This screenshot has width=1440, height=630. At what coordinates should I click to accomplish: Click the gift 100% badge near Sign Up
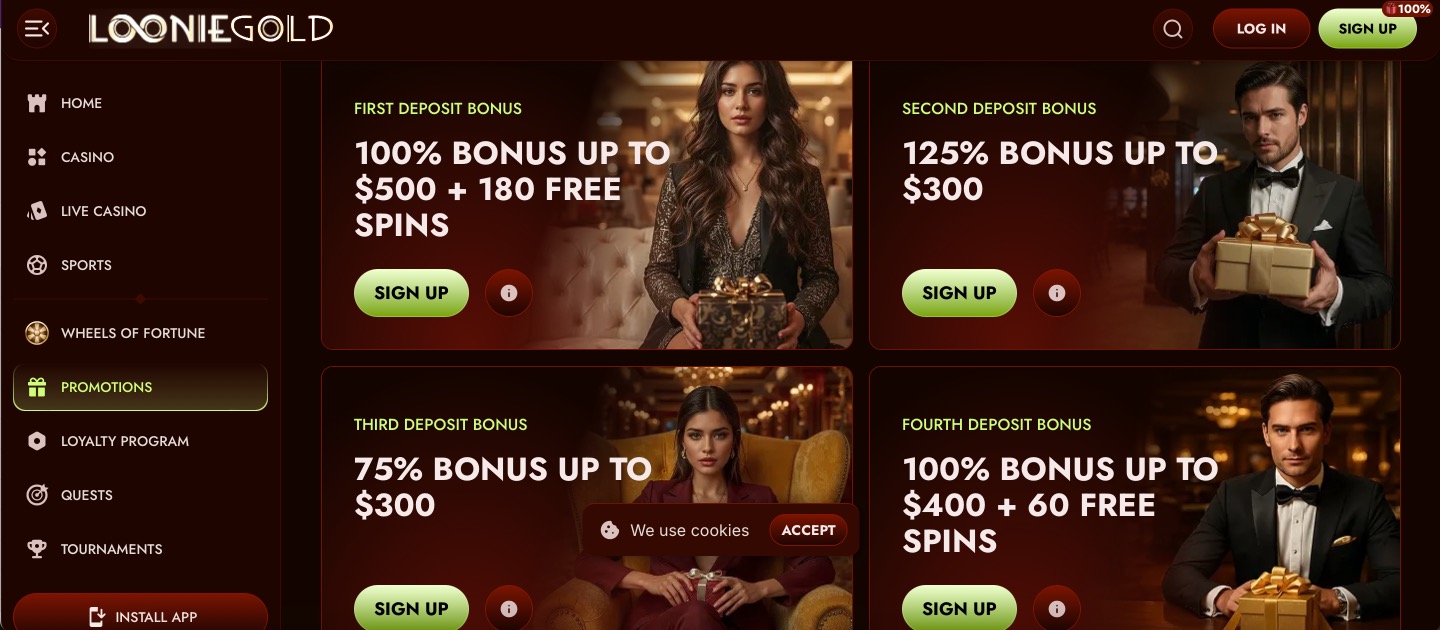pos(1408,8)
